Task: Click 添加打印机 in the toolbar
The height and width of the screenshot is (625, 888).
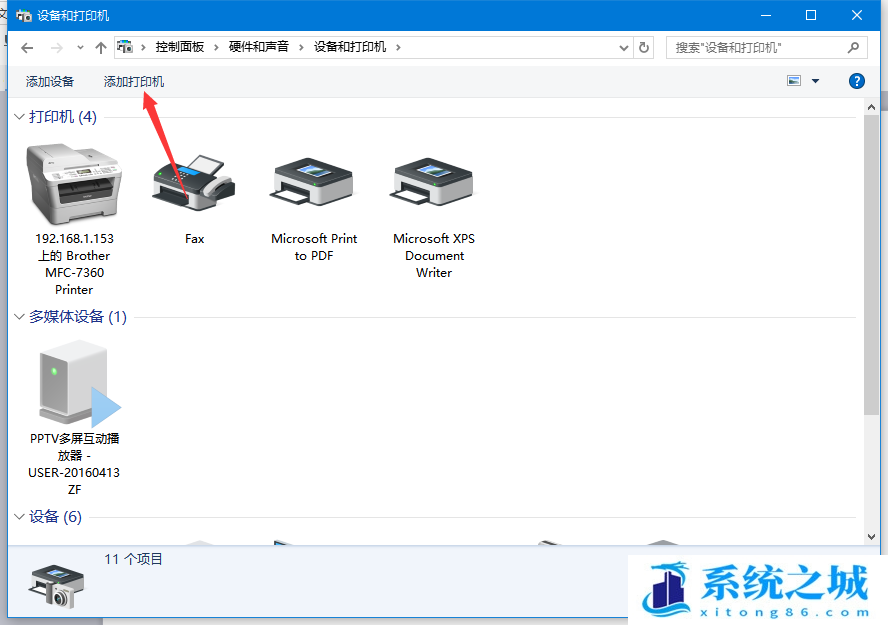Action: tap(134, 82)
